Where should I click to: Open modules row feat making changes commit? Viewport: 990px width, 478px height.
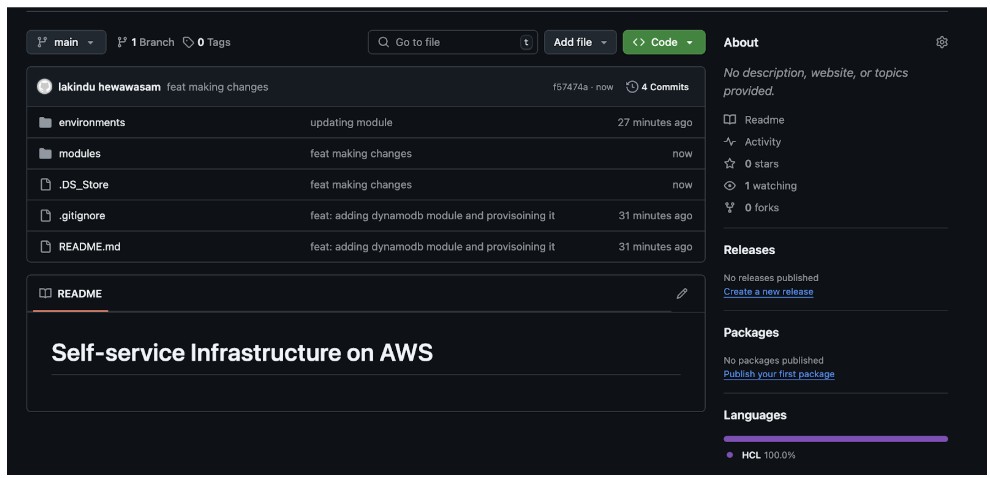click(x=361, y=153)
